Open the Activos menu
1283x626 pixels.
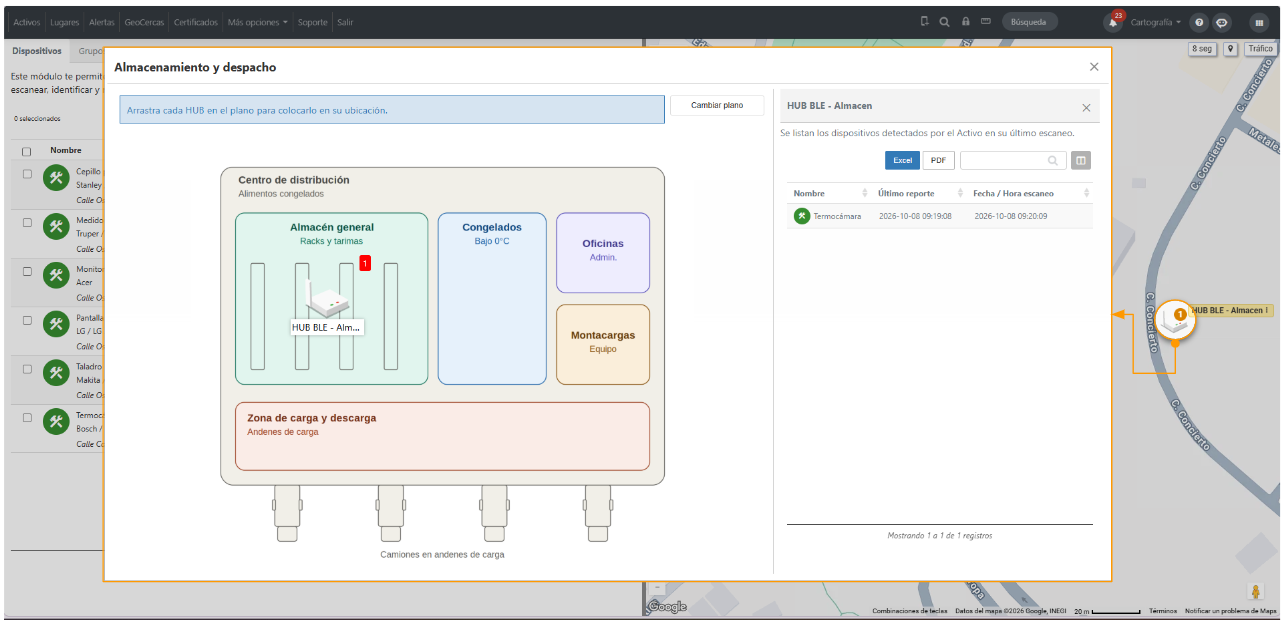coord(27,22)
